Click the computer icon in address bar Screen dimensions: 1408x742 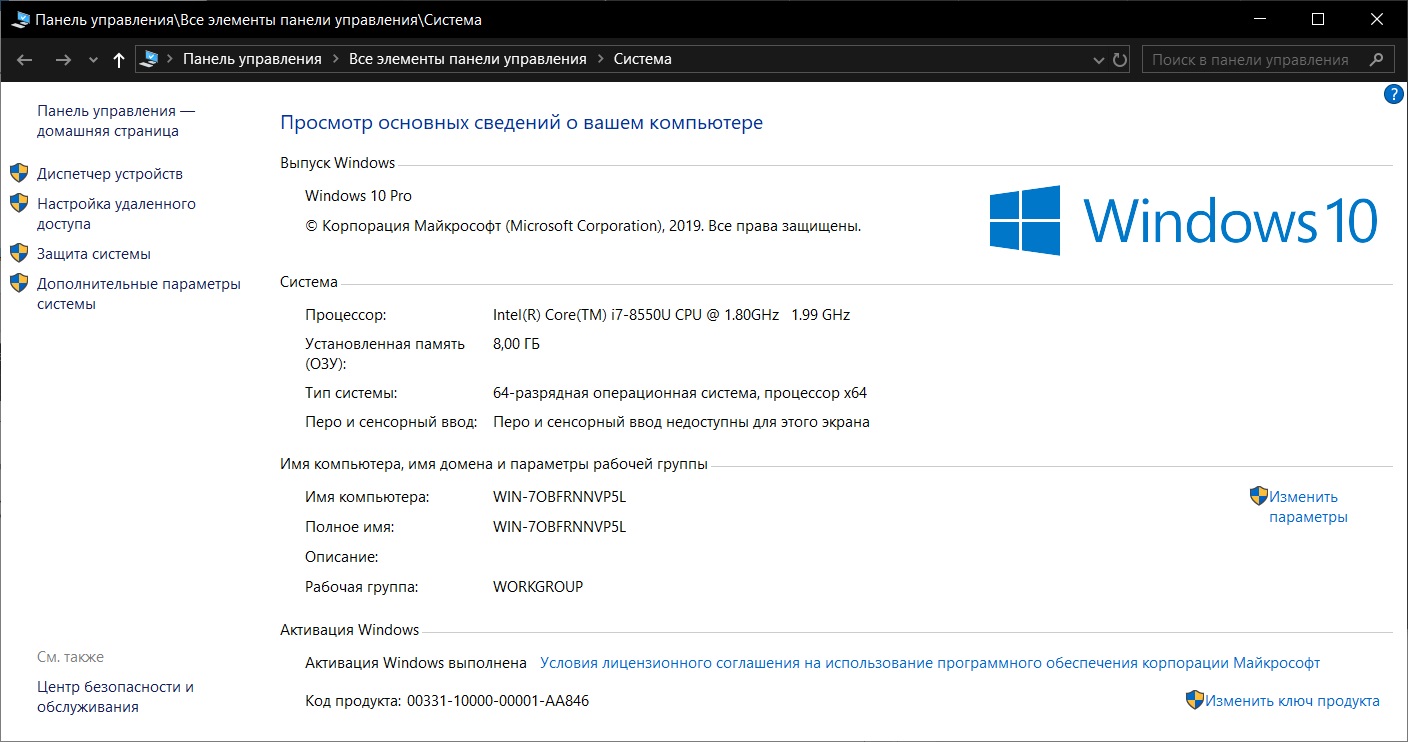(x=150, y=59)
